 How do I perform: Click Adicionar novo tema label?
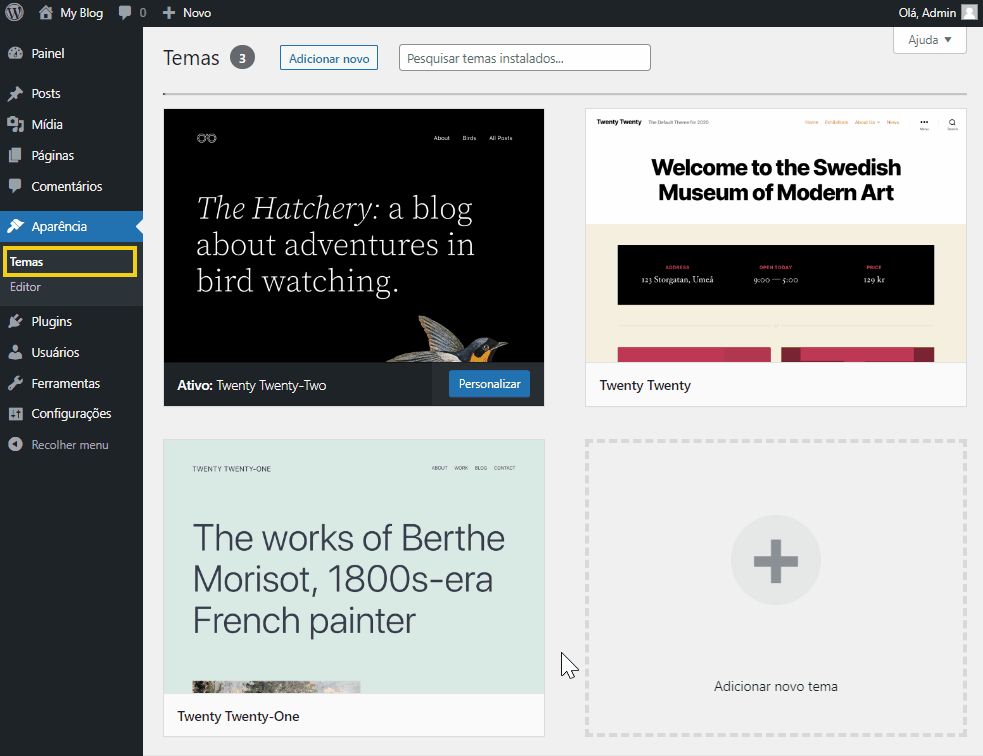(x=775, y=686)
